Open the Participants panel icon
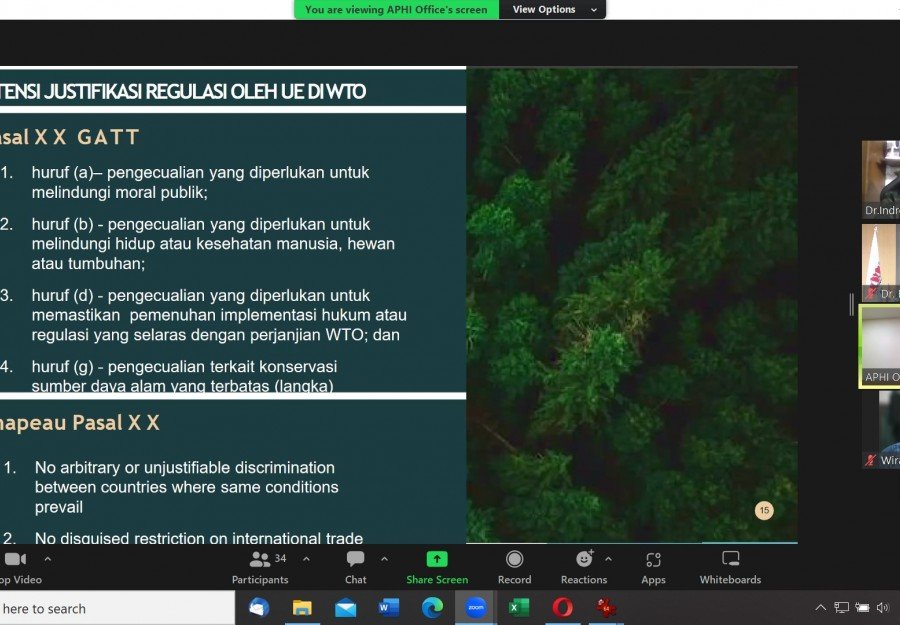 (260, 559)
